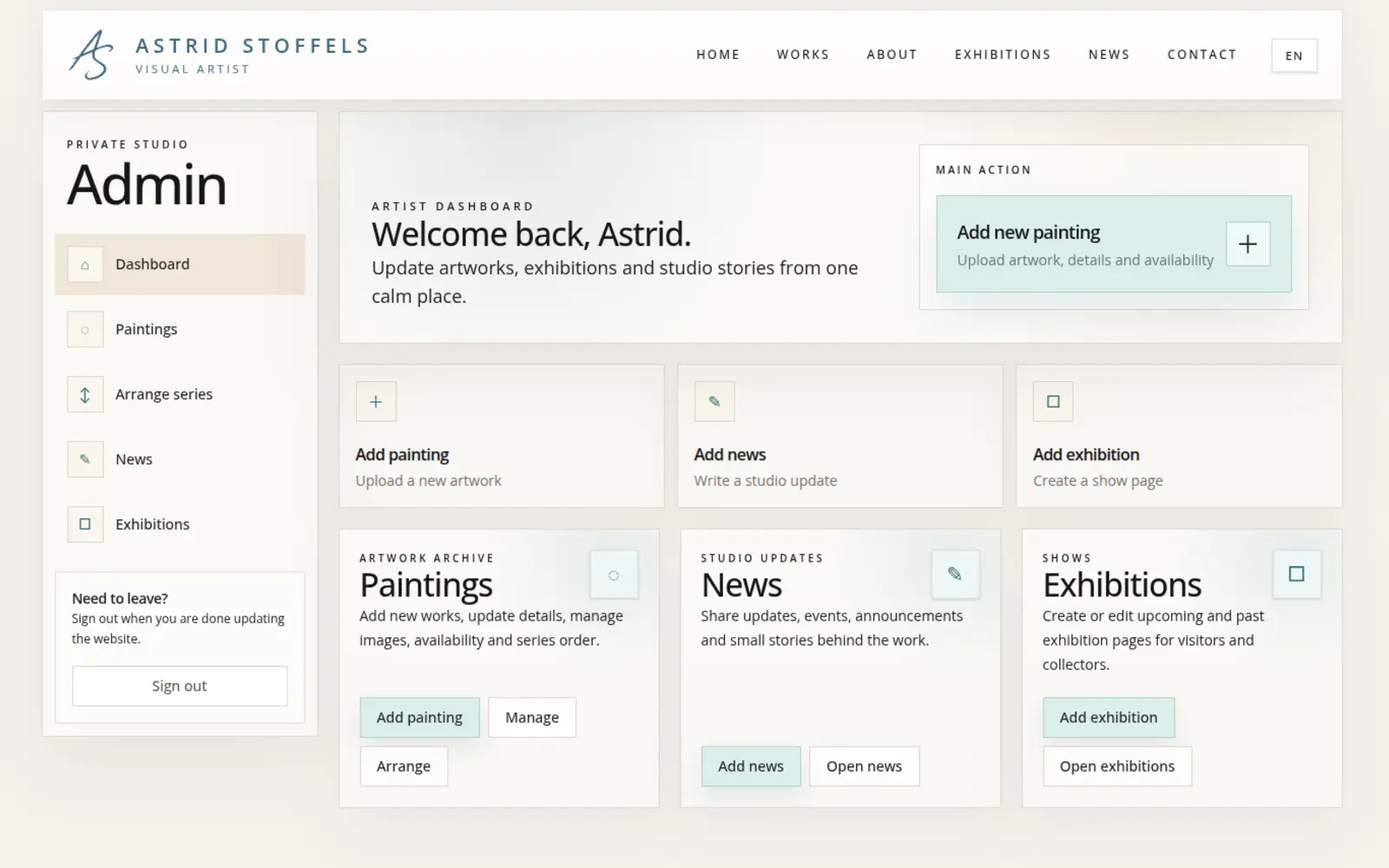Click the 'Need to leave?' text
This screenshot has width=1389, height=868.
[120, 599]
